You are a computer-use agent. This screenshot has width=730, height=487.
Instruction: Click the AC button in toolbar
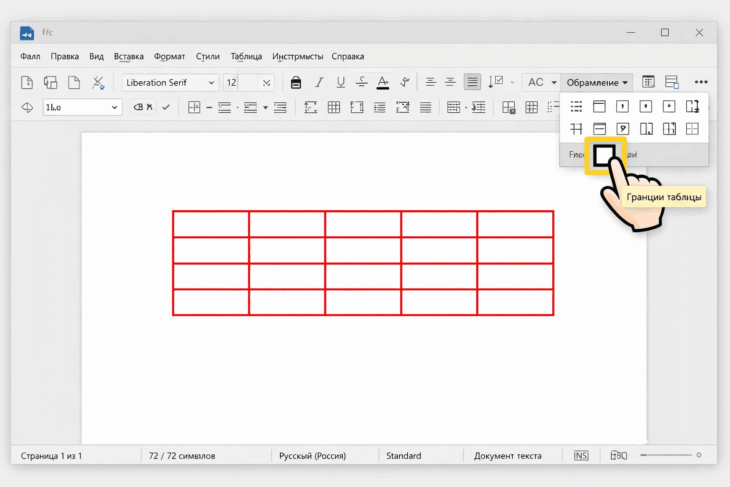pos(535,82)
